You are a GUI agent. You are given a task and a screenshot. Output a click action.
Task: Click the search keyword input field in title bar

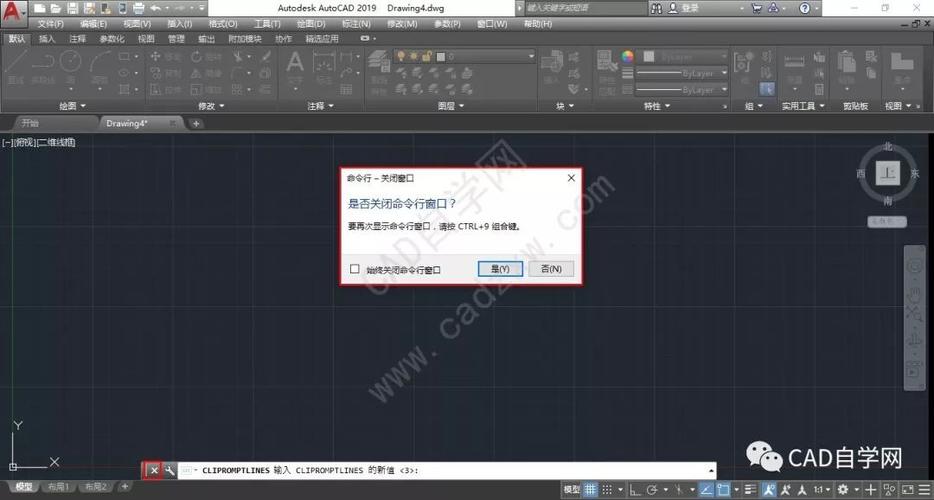point(584,8)
